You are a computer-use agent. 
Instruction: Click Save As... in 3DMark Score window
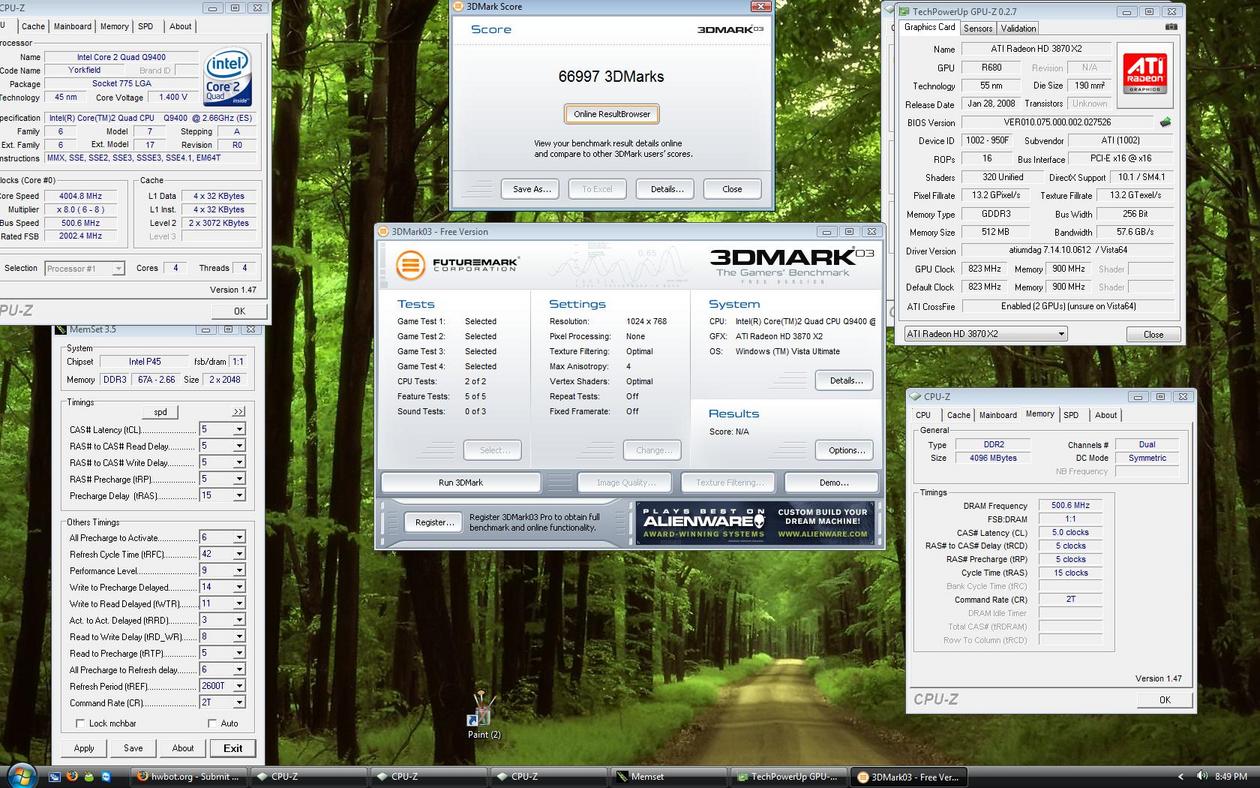(x=531, y=189)
